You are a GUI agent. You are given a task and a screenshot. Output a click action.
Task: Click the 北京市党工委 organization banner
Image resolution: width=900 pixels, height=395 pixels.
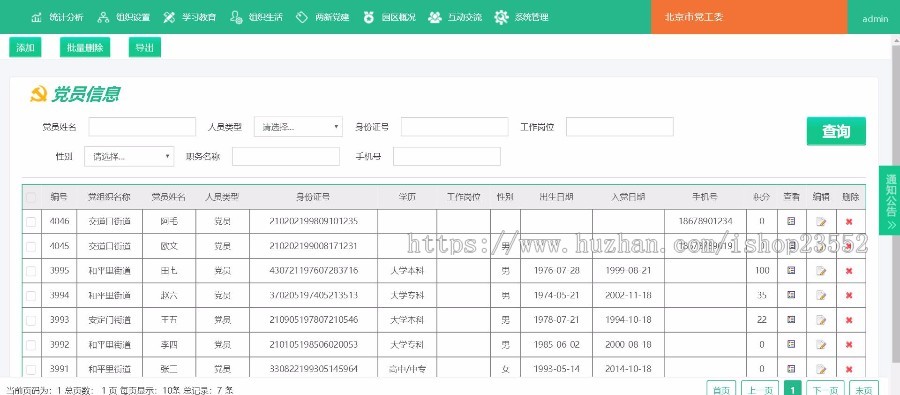749,17
